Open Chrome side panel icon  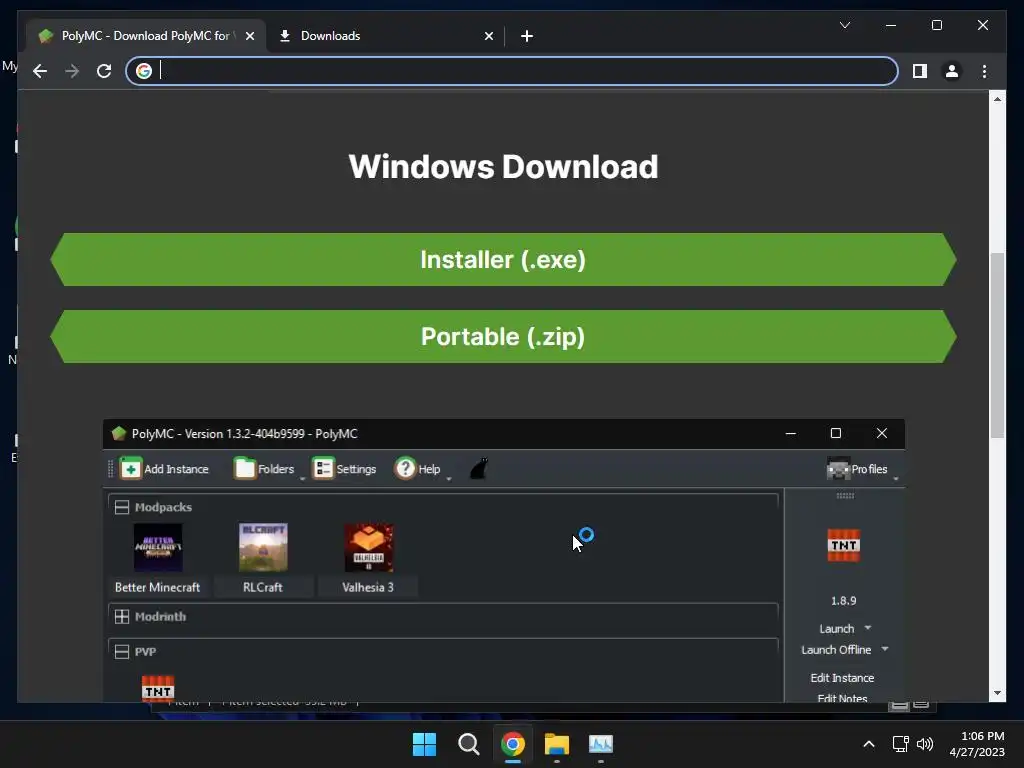tap(920, 71)
